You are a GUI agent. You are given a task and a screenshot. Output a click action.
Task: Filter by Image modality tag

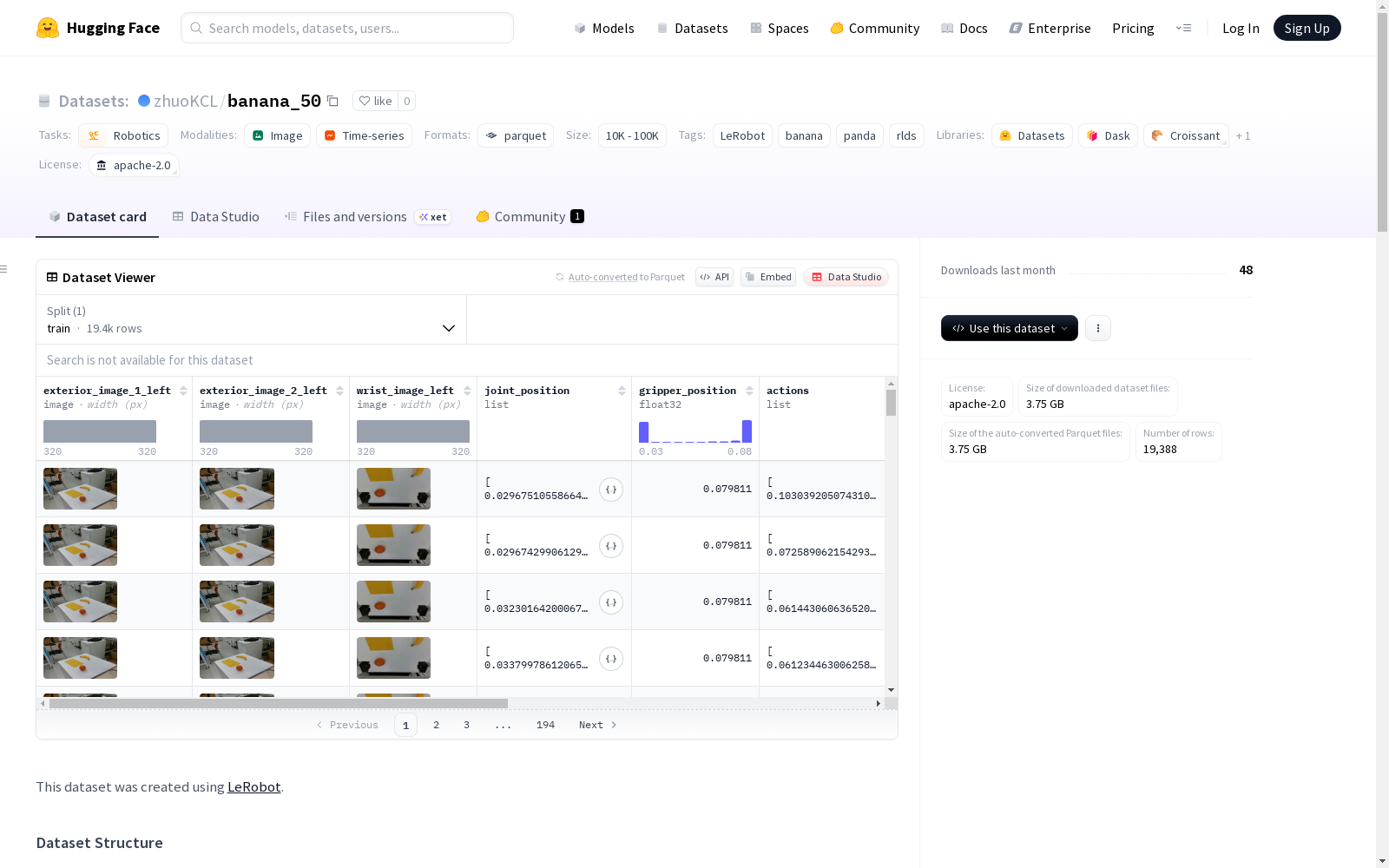point(277,135)
